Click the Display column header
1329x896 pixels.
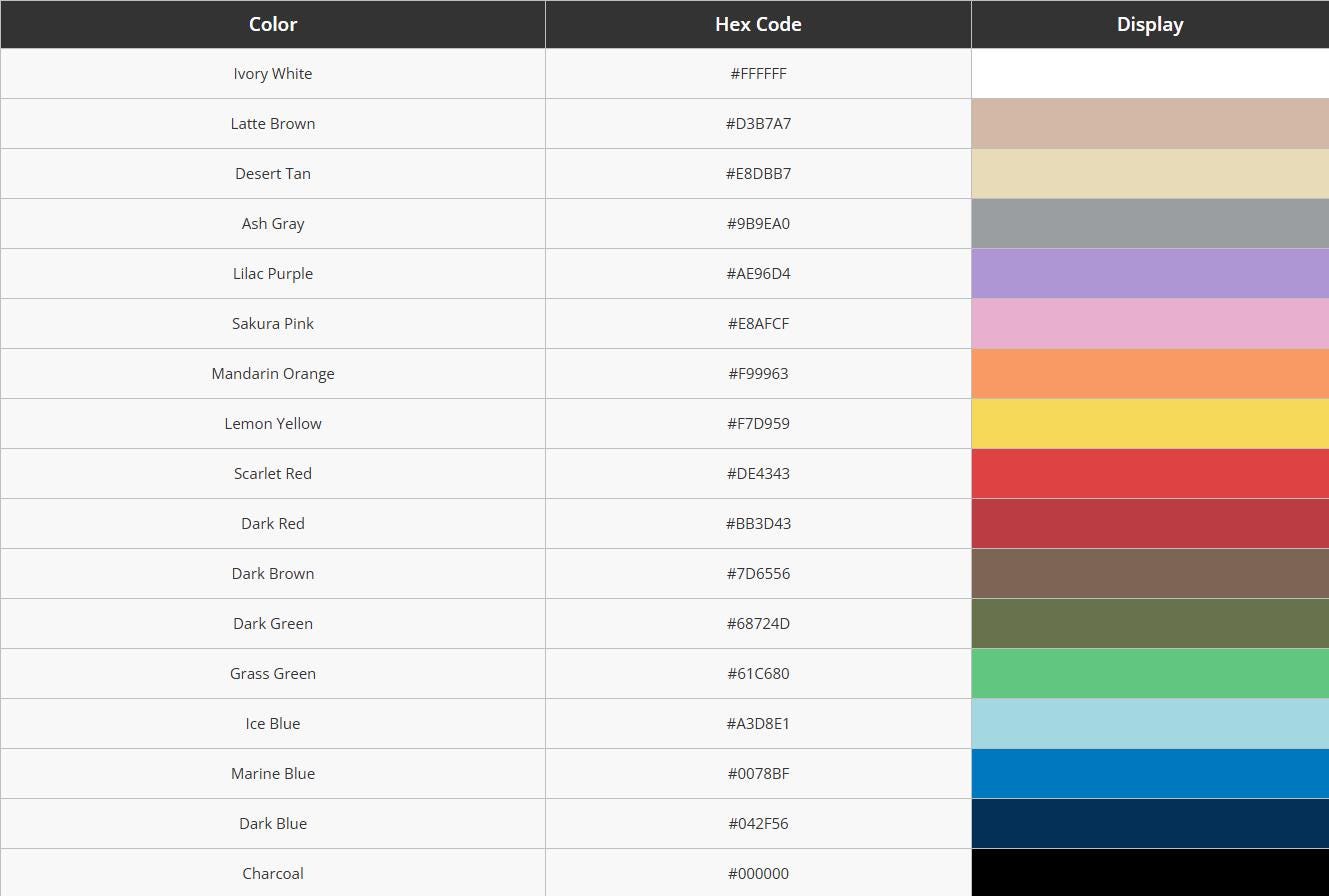[1149, 24]
